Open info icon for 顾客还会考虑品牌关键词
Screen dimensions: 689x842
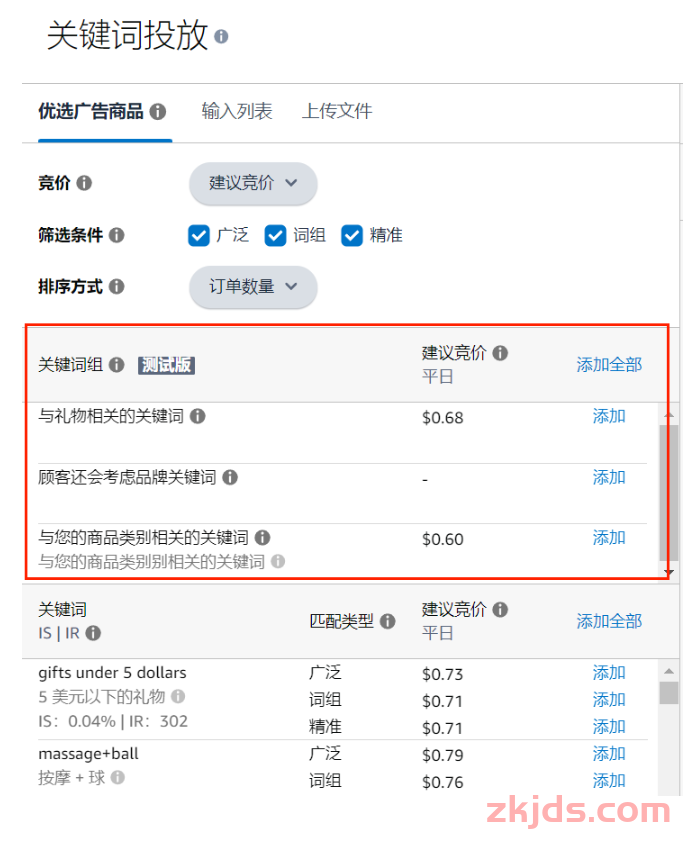click(x=230, y=477)
